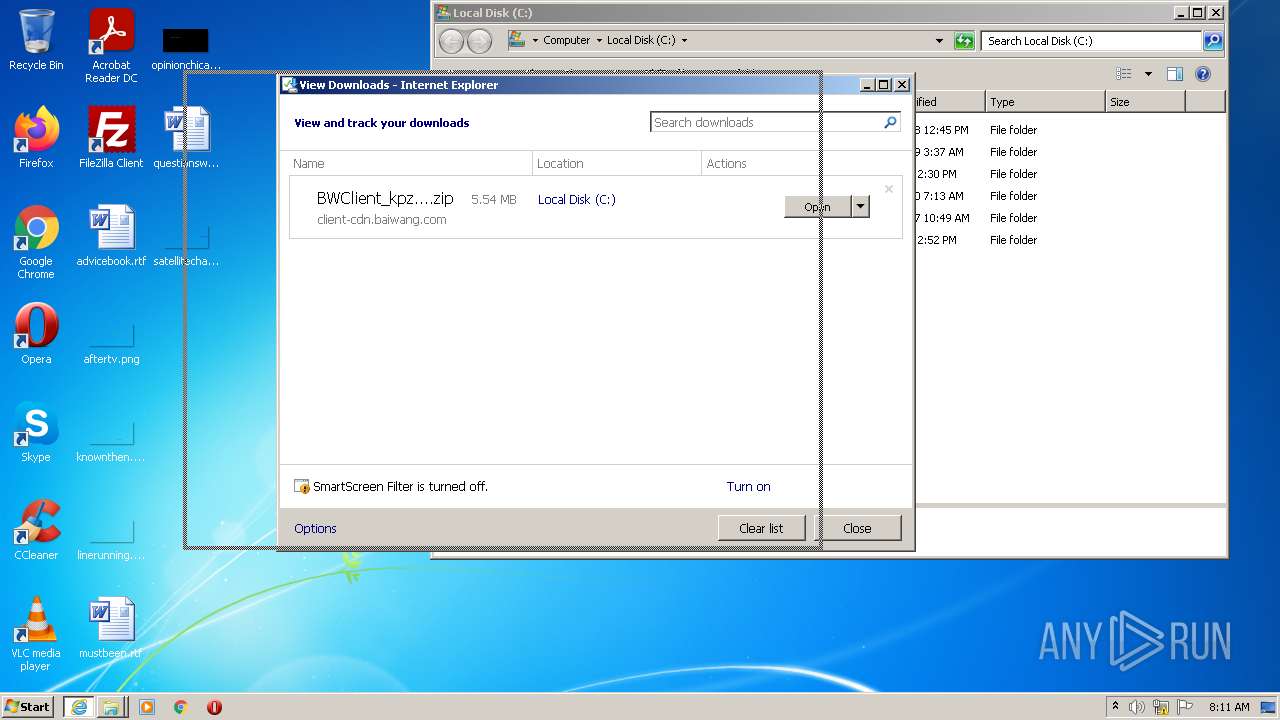This screenshot has width=1280, height=720.
Task: Select the questionsw... document icon
Action: pyautogui.click(x=186, y=138)
